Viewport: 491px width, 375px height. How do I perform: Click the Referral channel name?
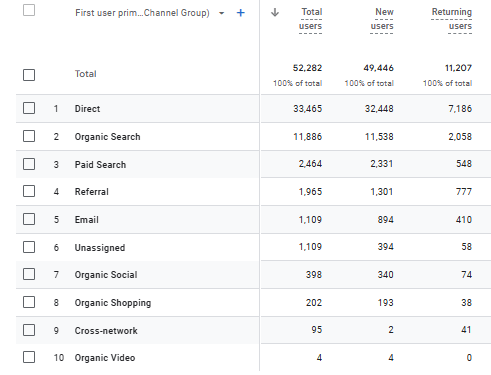tap(92, 192)
